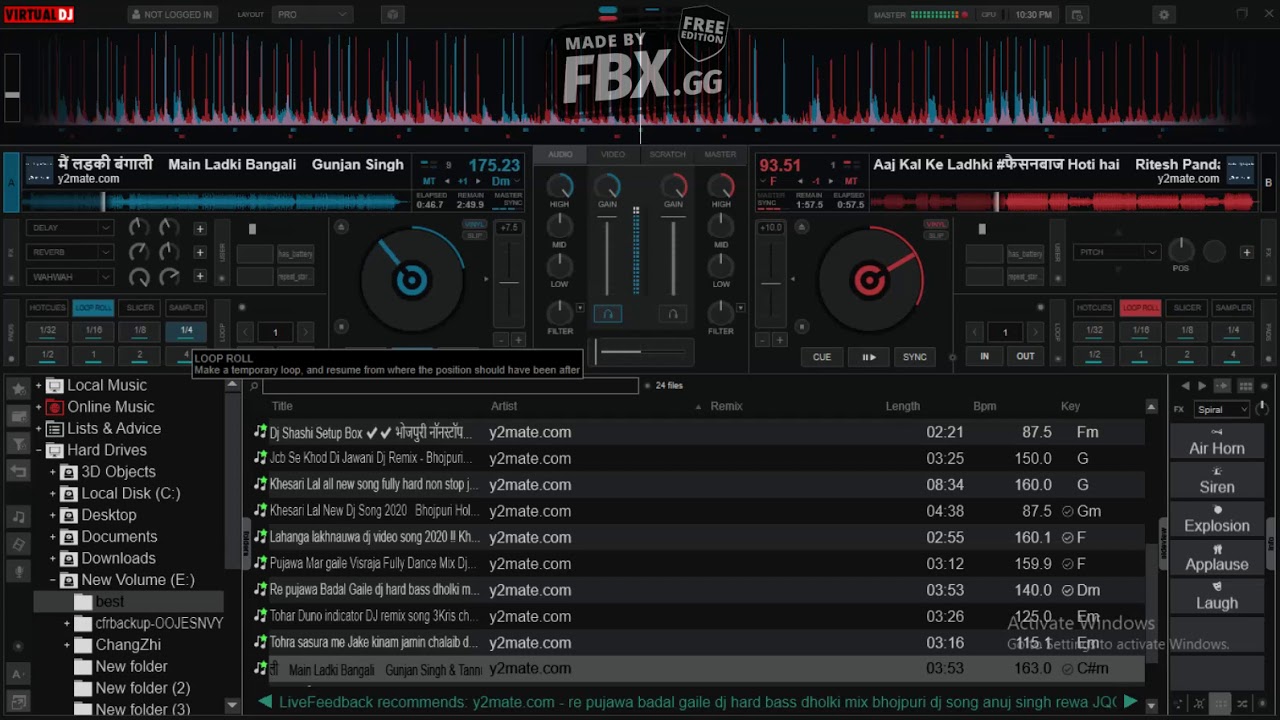Trigger the Explosion sample pad

pyautogui.click(x=1216, y=519)
